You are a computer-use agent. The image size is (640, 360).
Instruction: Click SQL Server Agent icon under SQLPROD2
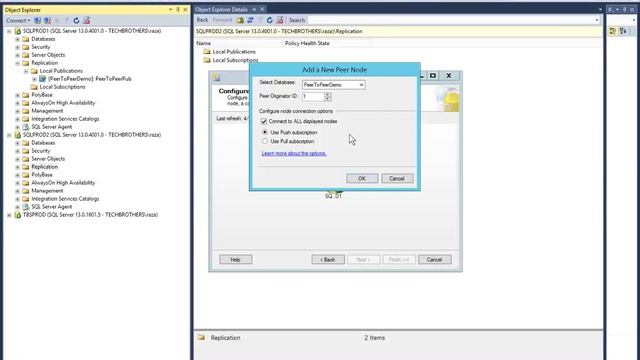(x=26, y=207)
